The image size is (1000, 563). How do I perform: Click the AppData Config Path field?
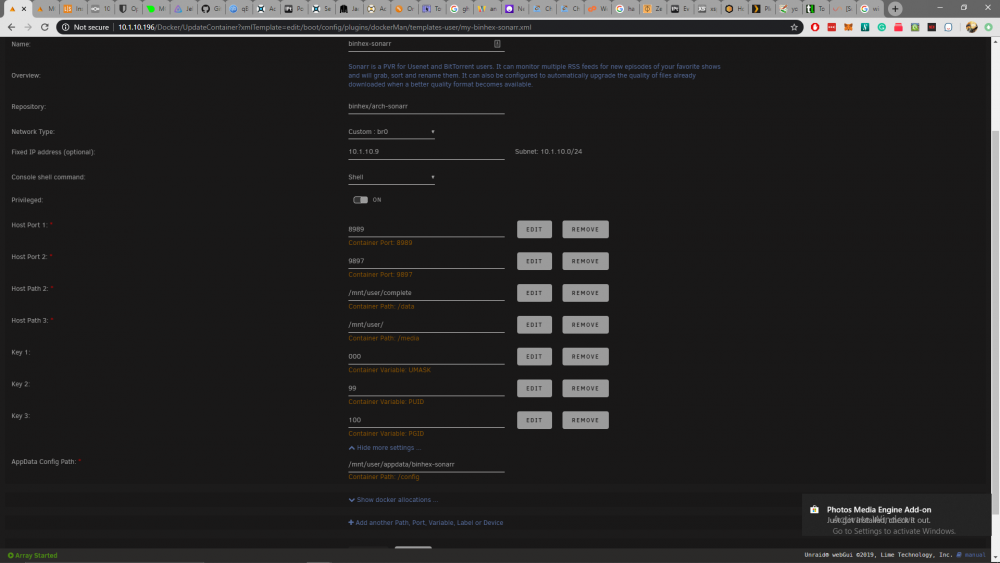point(426,465)
